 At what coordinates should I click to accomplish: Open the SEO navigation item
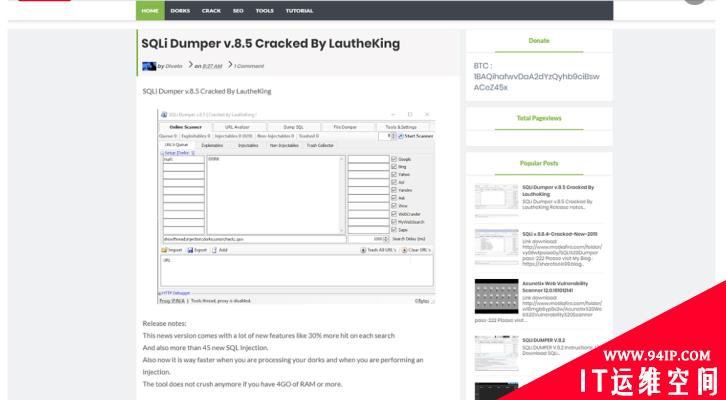(238, 11)
